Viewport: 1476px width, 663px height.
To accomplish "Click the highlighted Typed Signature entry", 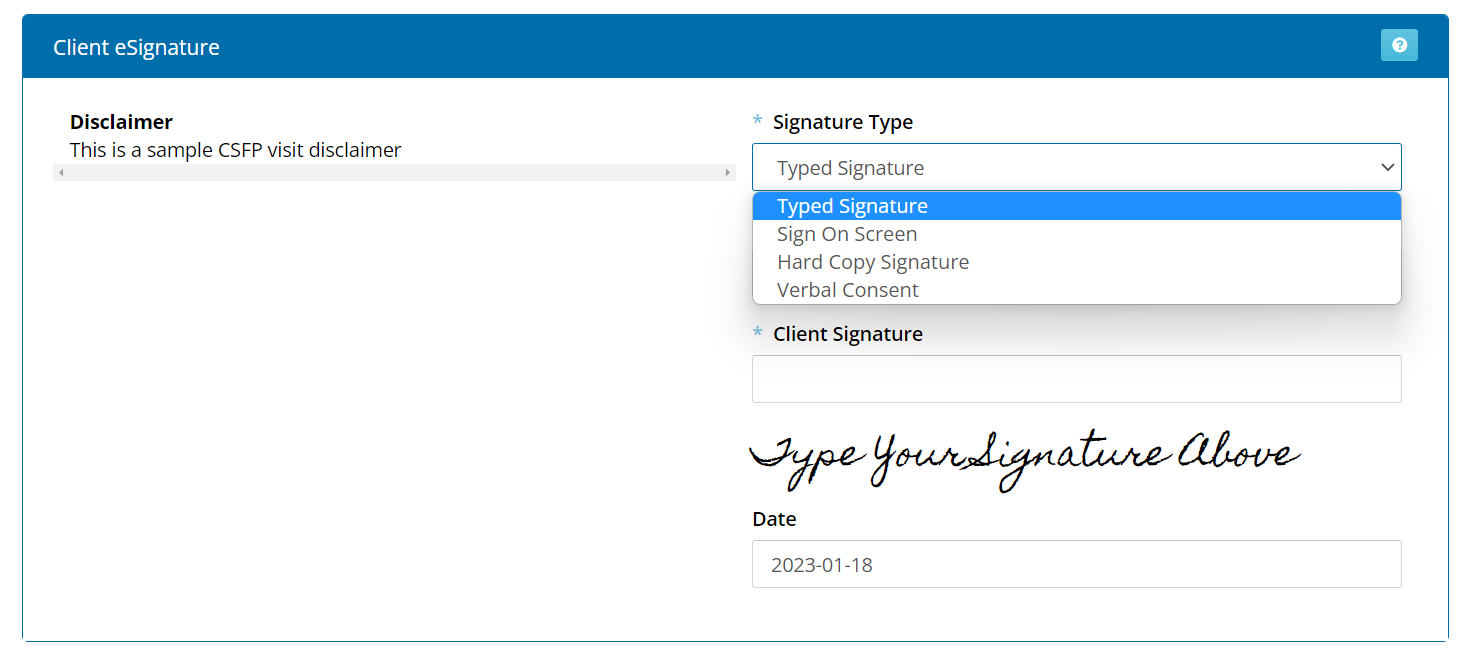I will pos(852,205).
